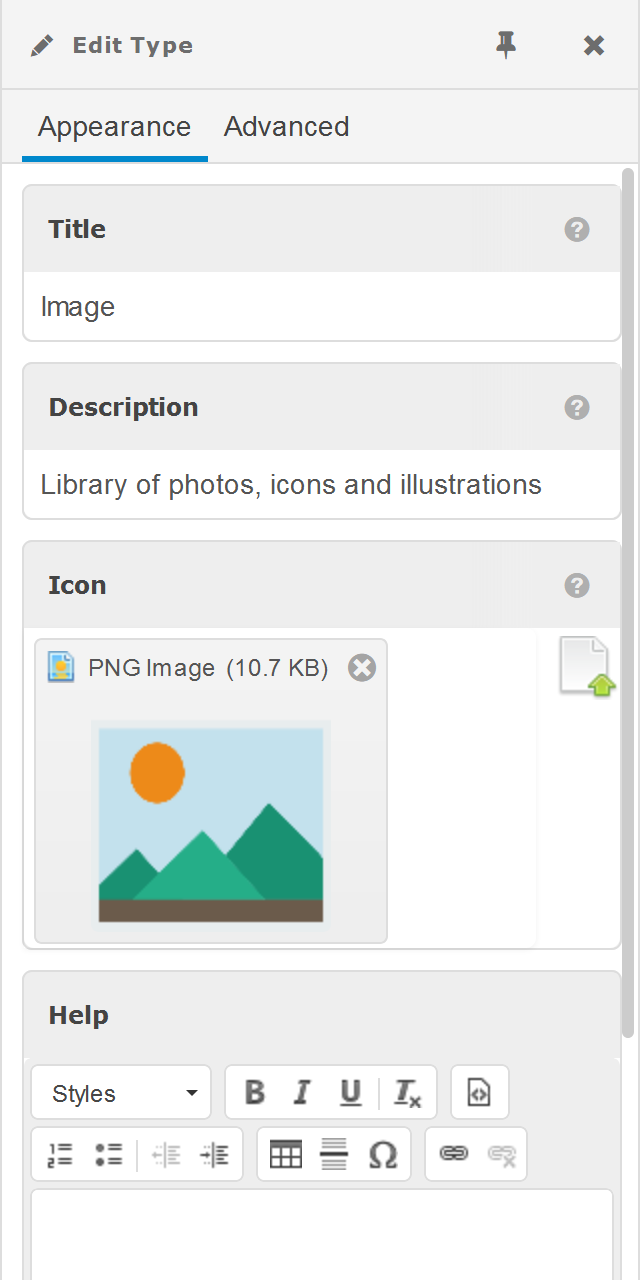Viewport: 640px width, 1280px height.
Task: Show help for the Title field
Action: [576, 230]
